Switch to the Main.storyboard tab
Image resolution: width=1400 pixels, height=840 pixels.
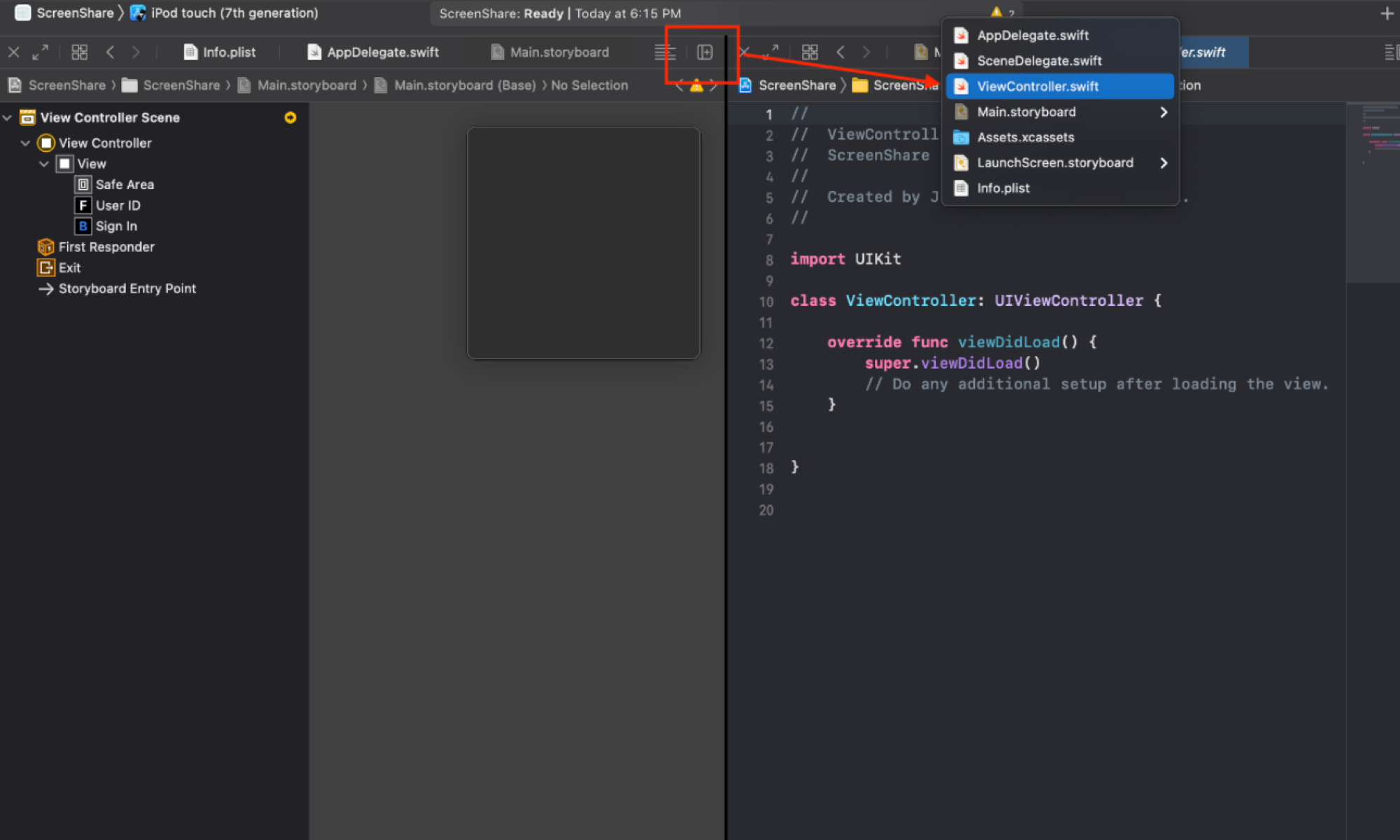[x=549, y=52]
